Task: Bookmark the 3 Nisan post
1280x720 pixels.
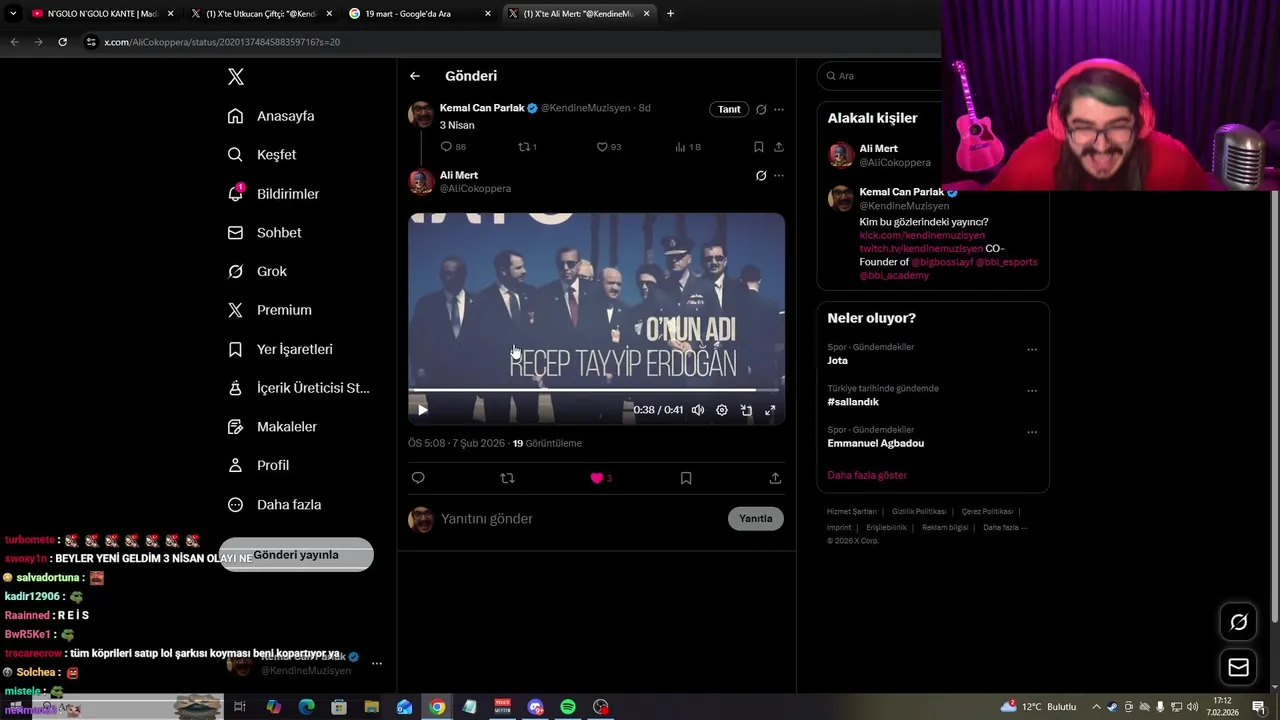Action: tap(759, 147)
